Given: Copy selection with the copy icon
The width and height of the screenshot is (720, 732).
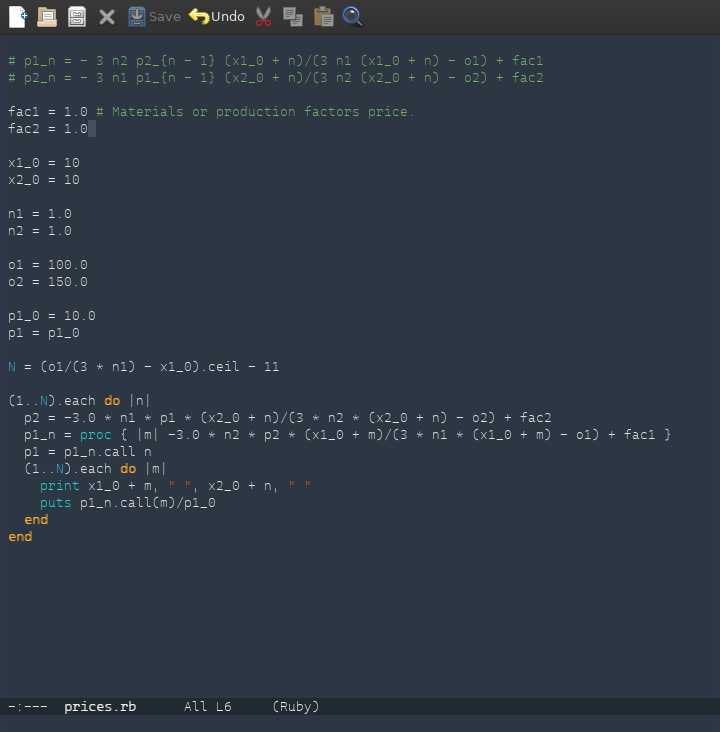Looking at the screenshot, I should click(293, 17).
